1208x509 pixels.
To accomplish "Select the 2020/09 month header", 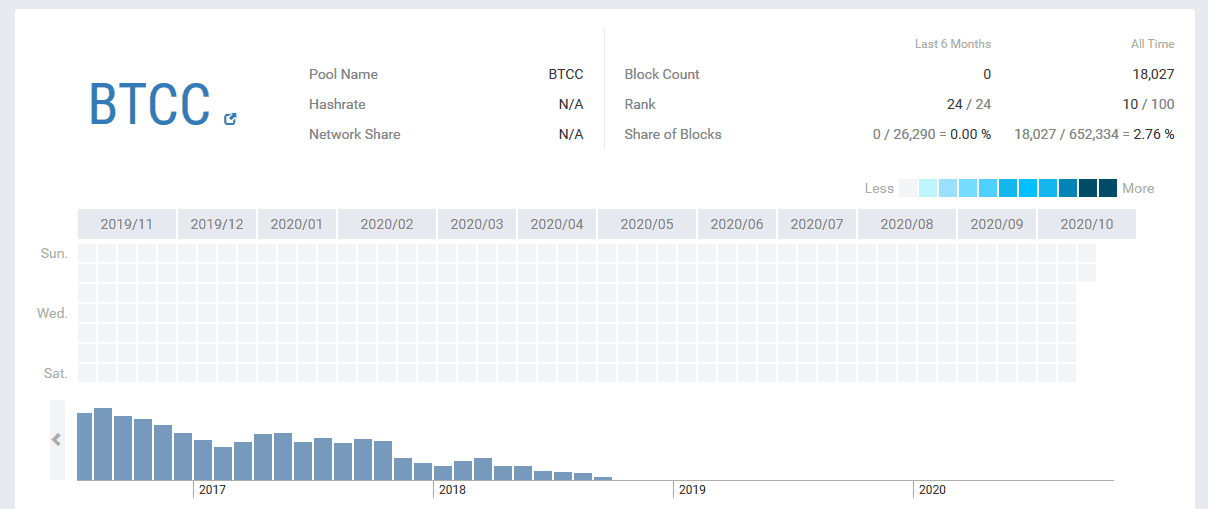I will click(x=997, y=224).
